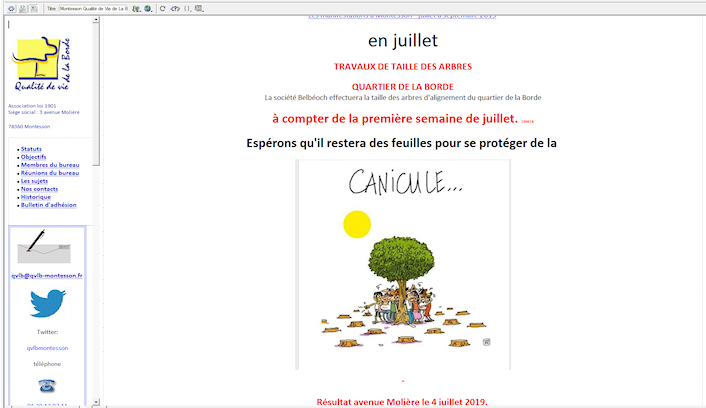706x408 pixels.
Task: Click the Qualité de vie de la Borde logo
Action: point(42,64)
